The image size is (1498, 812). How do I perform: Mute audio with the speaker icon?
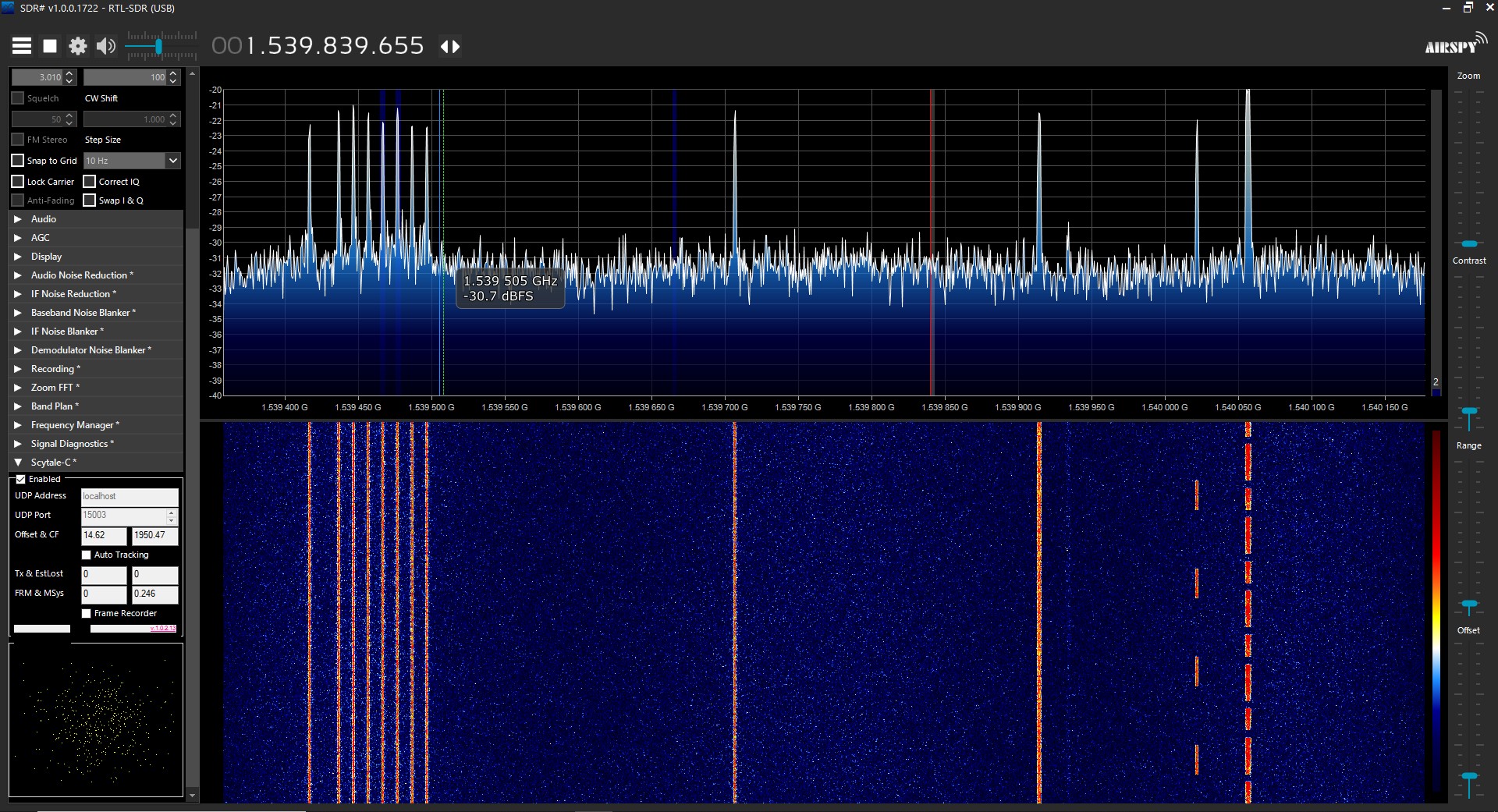click(x=105, y=45)
